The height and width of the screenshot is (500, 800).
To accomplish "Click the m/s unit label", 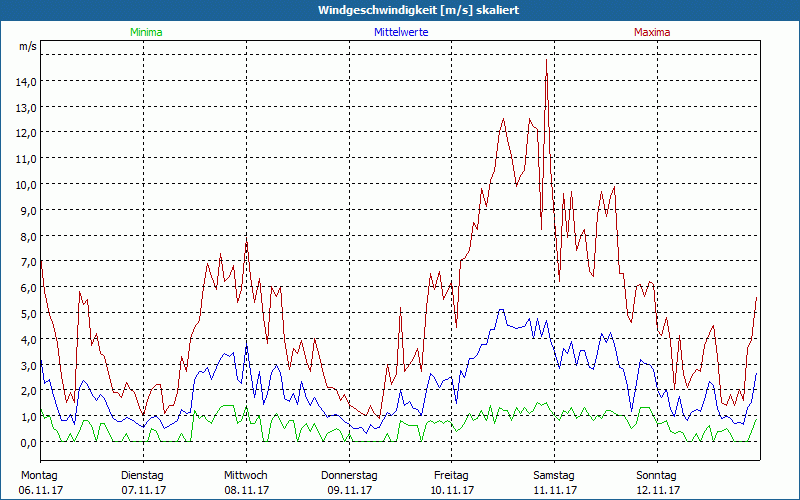I will 28,46.
